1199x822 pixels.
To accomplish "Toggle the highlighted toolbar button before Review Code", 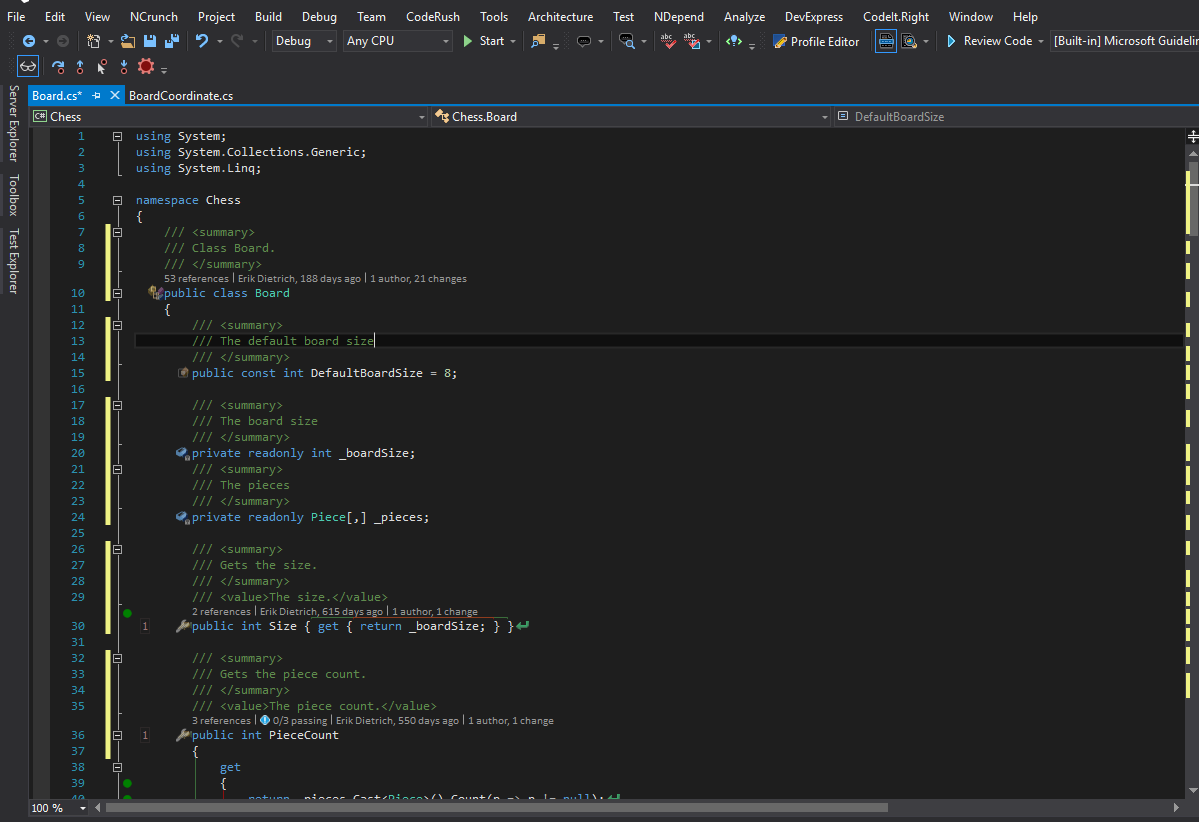I will [885, 41].
